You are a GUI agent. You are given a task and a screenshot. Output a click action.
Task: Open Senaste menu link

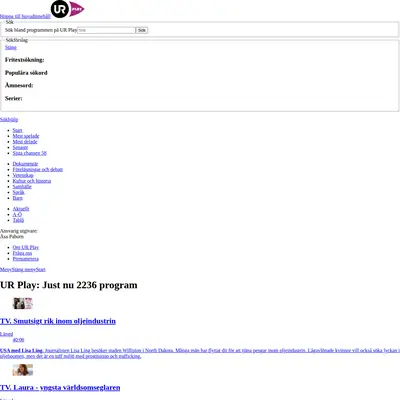pyautogui.click(x=20, y=147)
